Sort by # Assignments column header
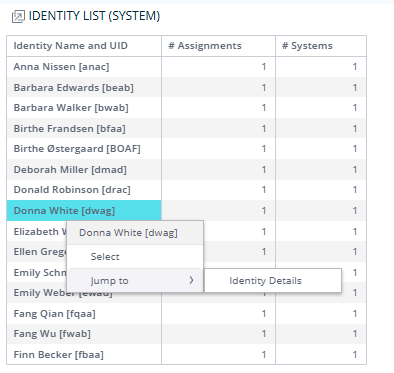The image size is (394, 373). click(205, 46)
